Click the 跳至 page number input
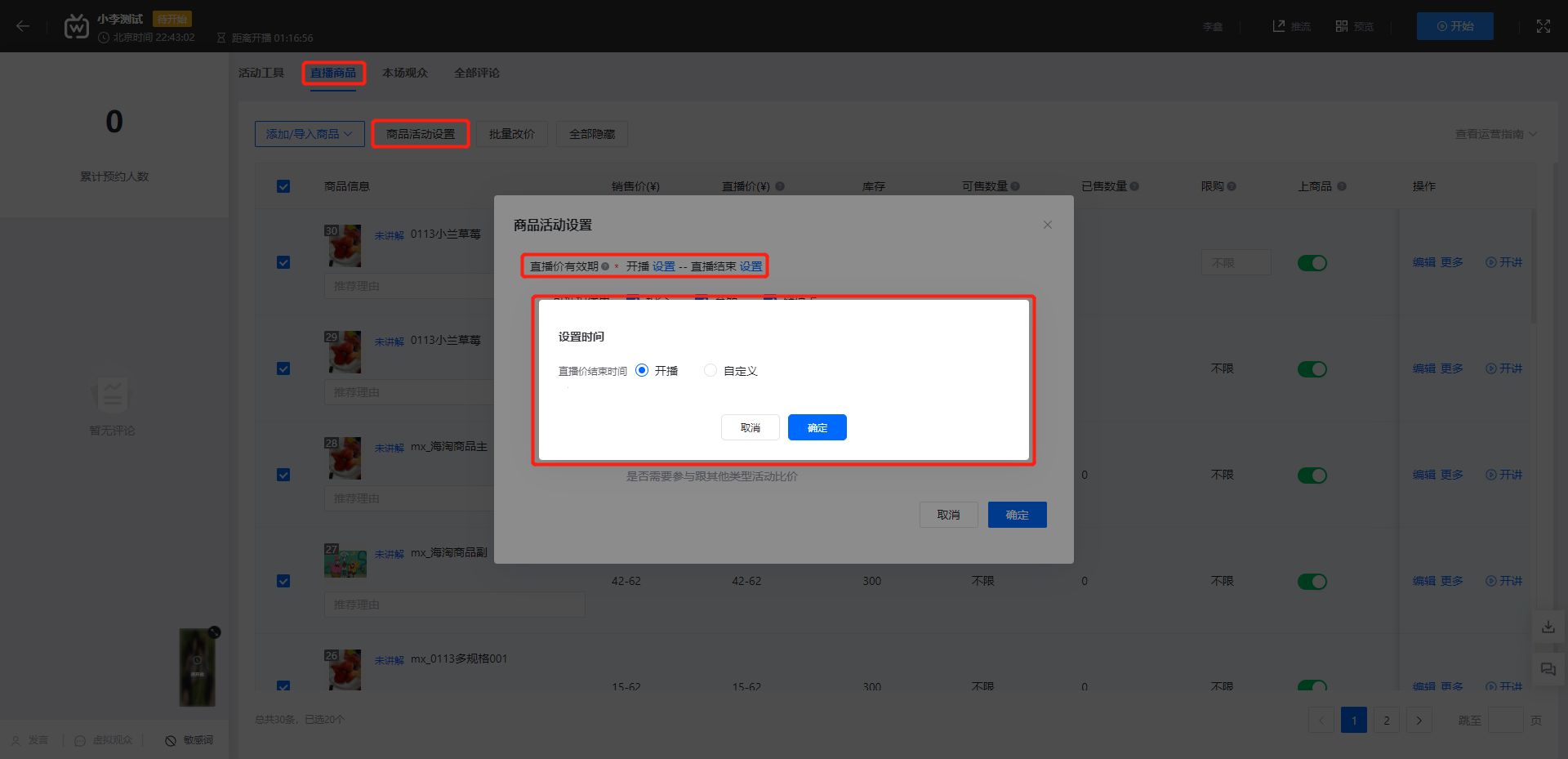 (x=1506, y=720)
